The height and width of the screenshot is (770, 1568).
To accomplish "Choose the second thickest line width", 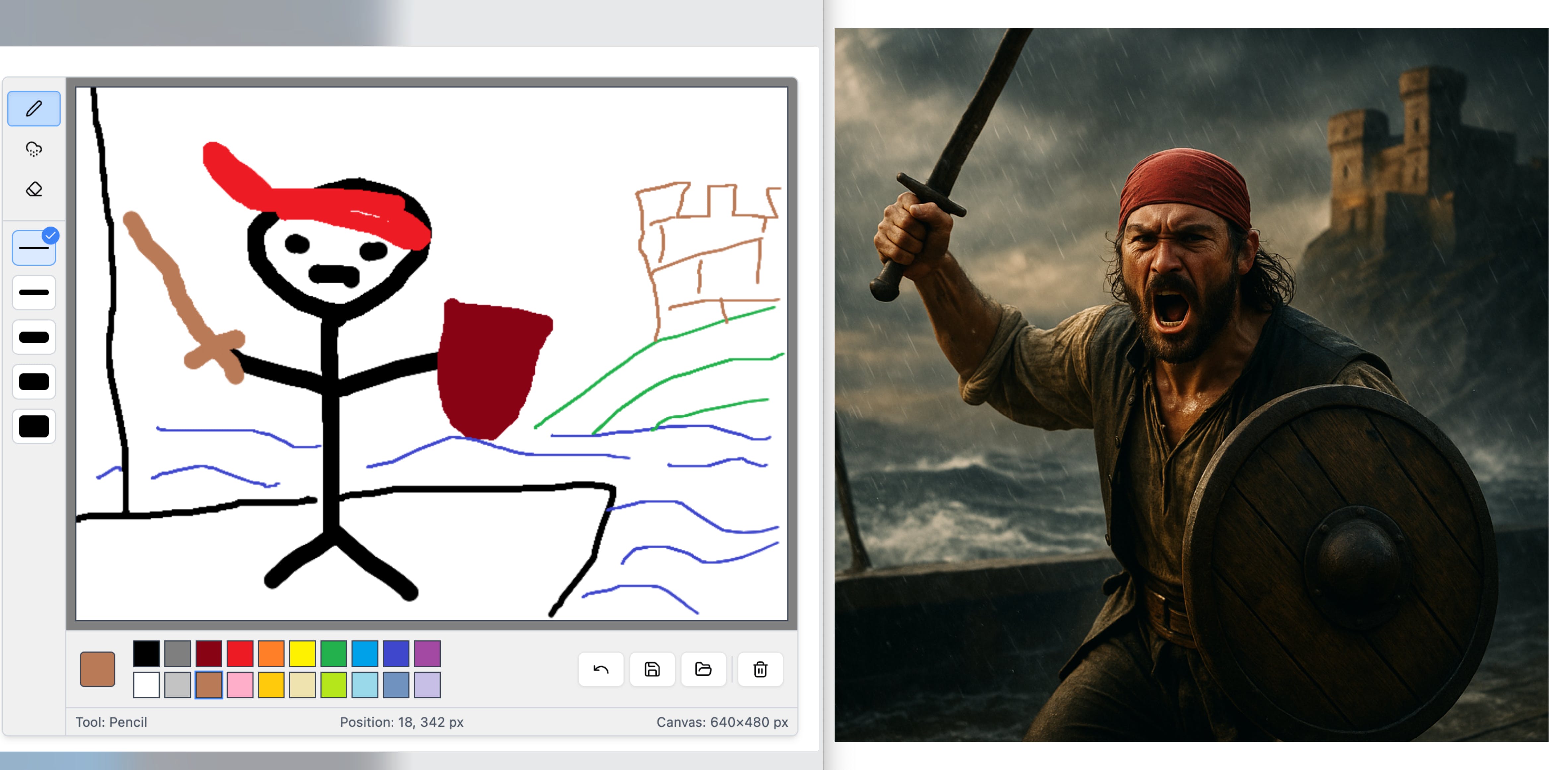I will (33, 382).
